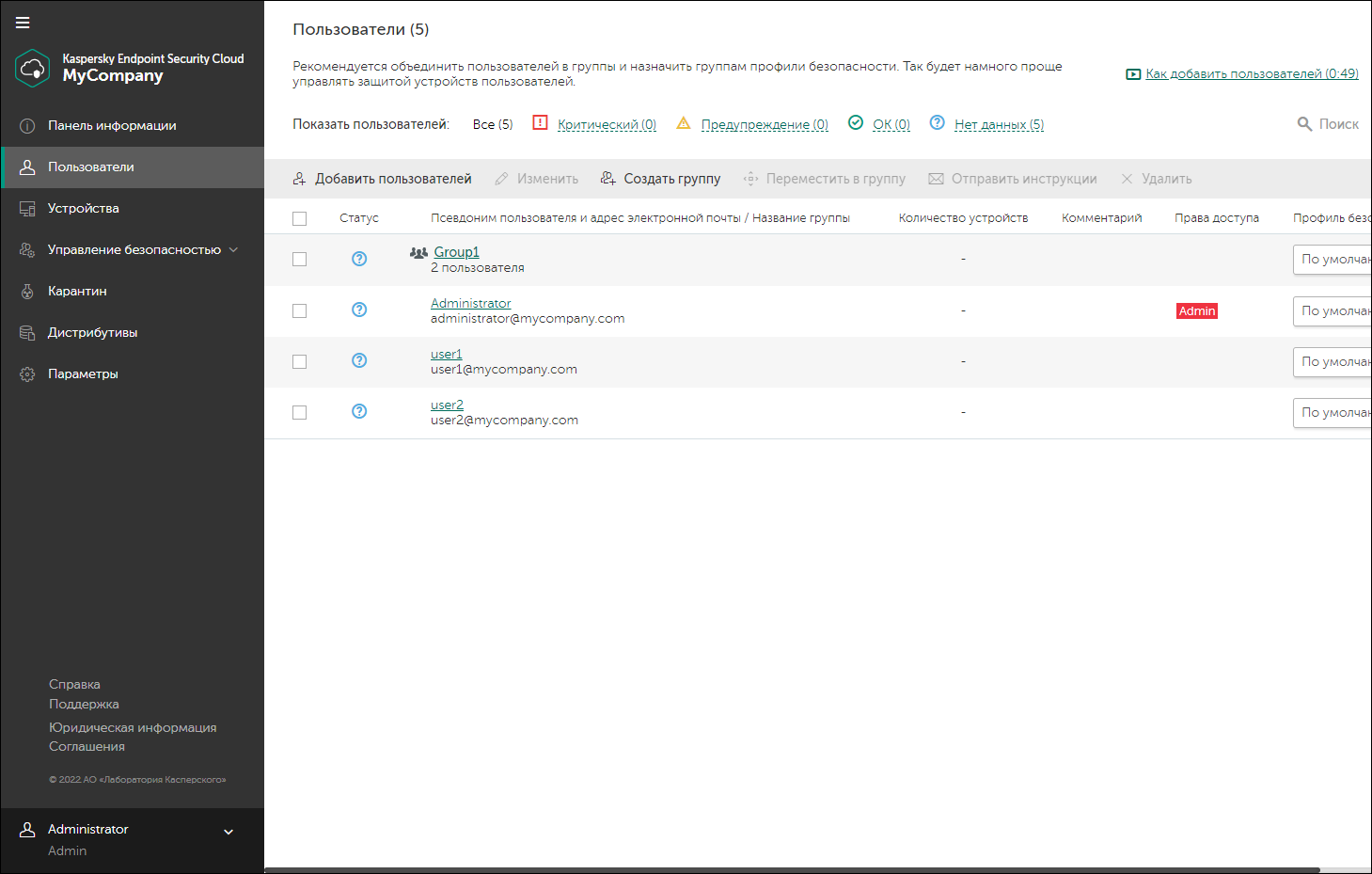The image size is (1372, 874).
Task: Click the video icon beside the tutorial link
Action: coord(1133,74)
